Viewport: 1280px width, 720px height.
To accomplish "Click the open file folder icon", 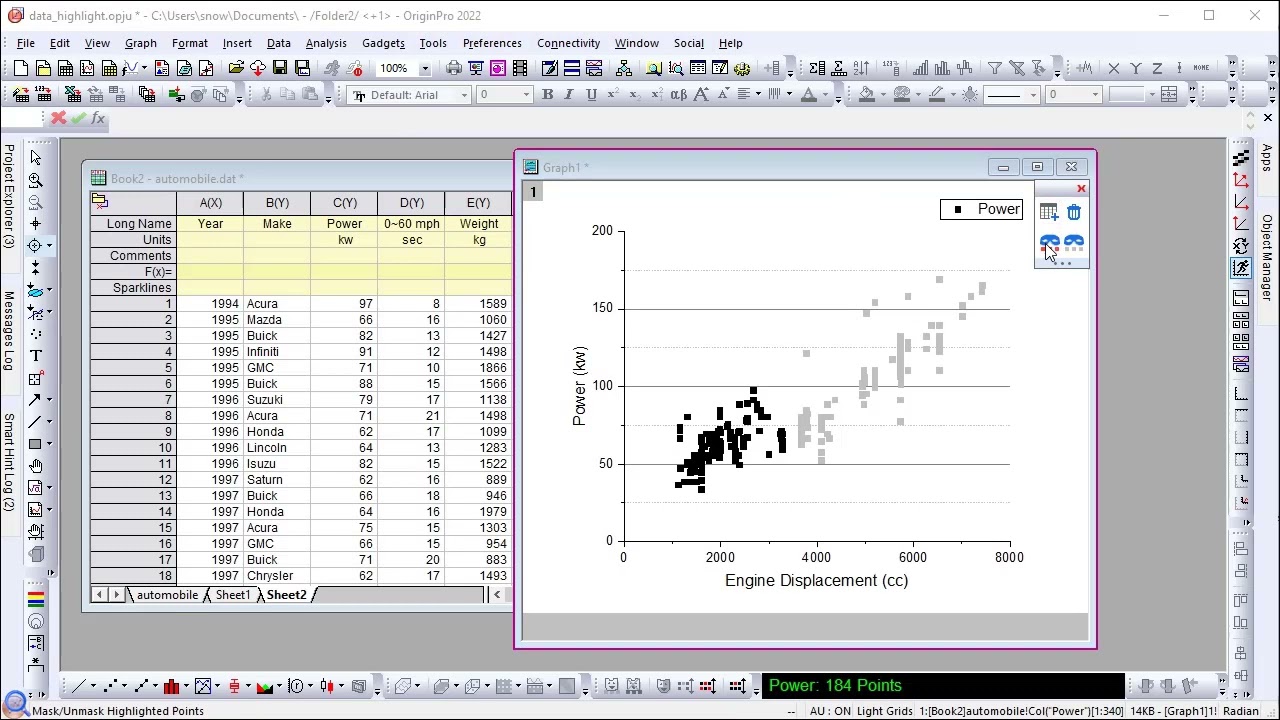I will pos(236,68).
